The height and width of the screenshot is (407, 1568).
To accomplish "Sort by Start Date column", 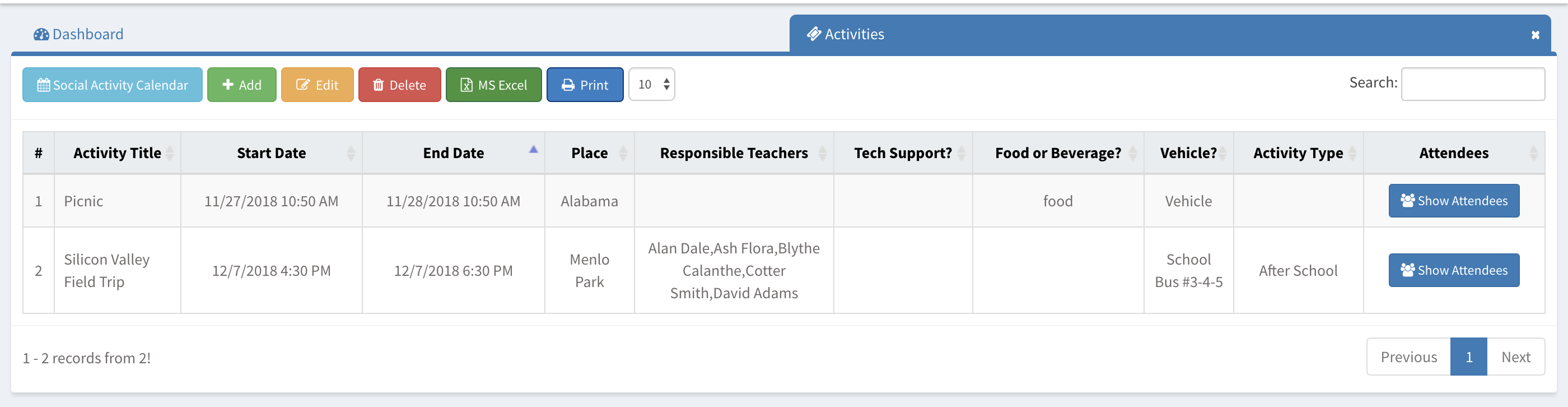I will pyautogui.click(x=272, y=153).
